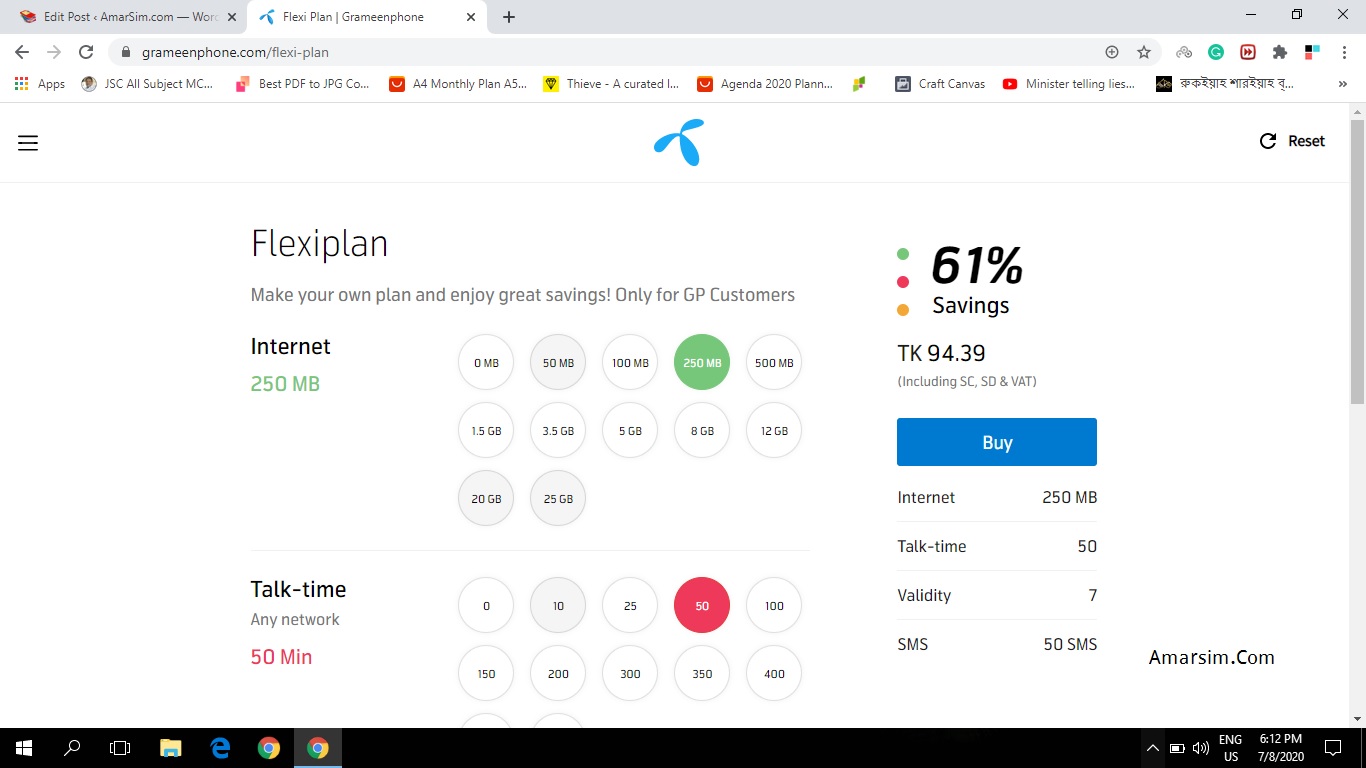
Task: Click the page vertical scrollbar
Action: coord(1357,262)
